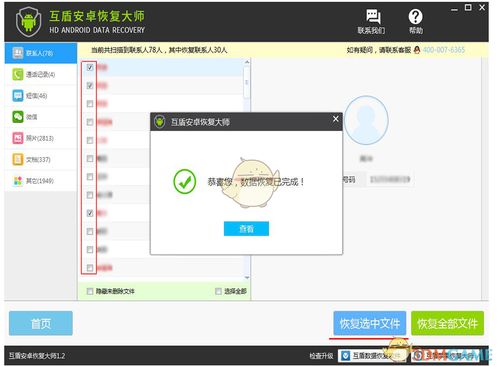Uncheck the first contact checkbox
The image size is (499, 366).
pos(90,67)
